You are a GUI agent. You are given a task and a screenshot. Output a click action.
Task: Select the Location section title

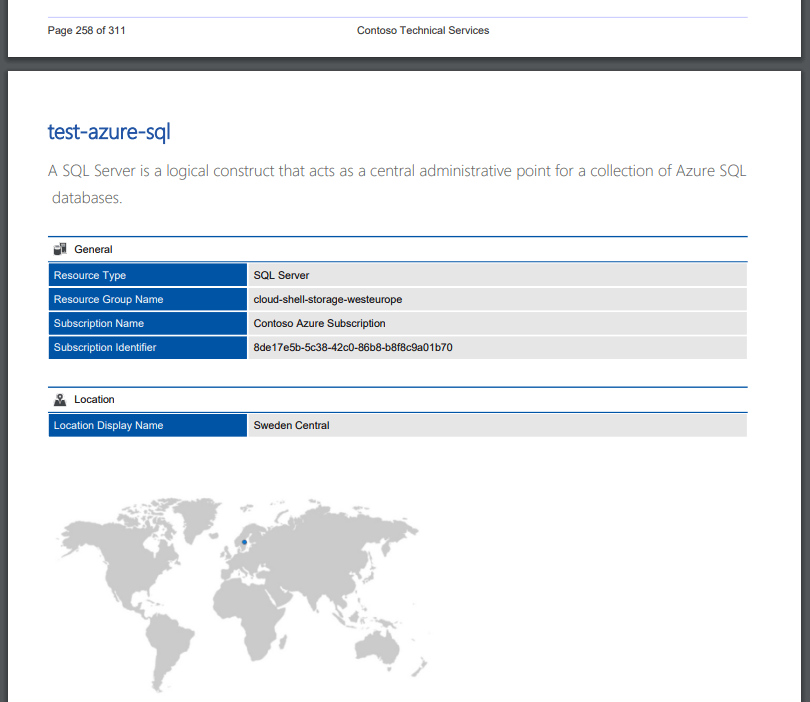tap(94, 399)
